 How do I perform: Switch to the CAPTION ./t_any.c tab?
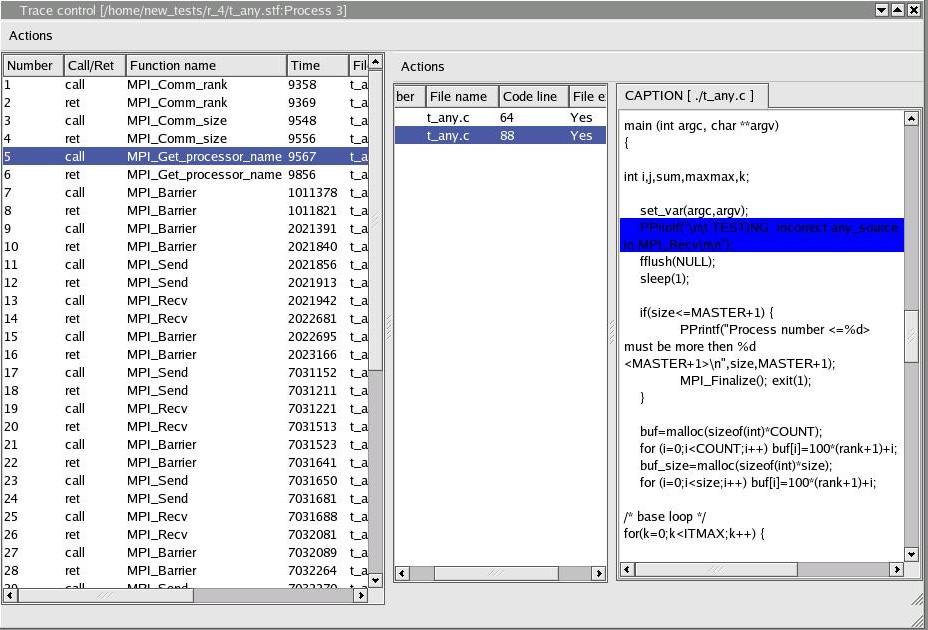[x=690, y=96]
